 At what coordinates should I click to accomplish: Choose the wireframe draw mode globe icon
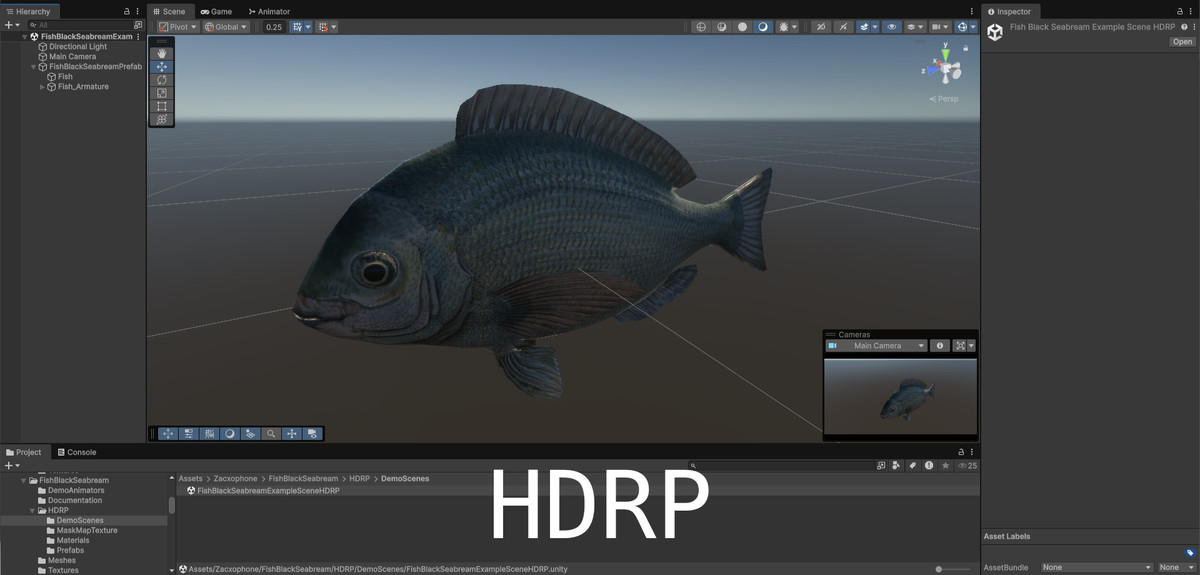tap(700, 27)
